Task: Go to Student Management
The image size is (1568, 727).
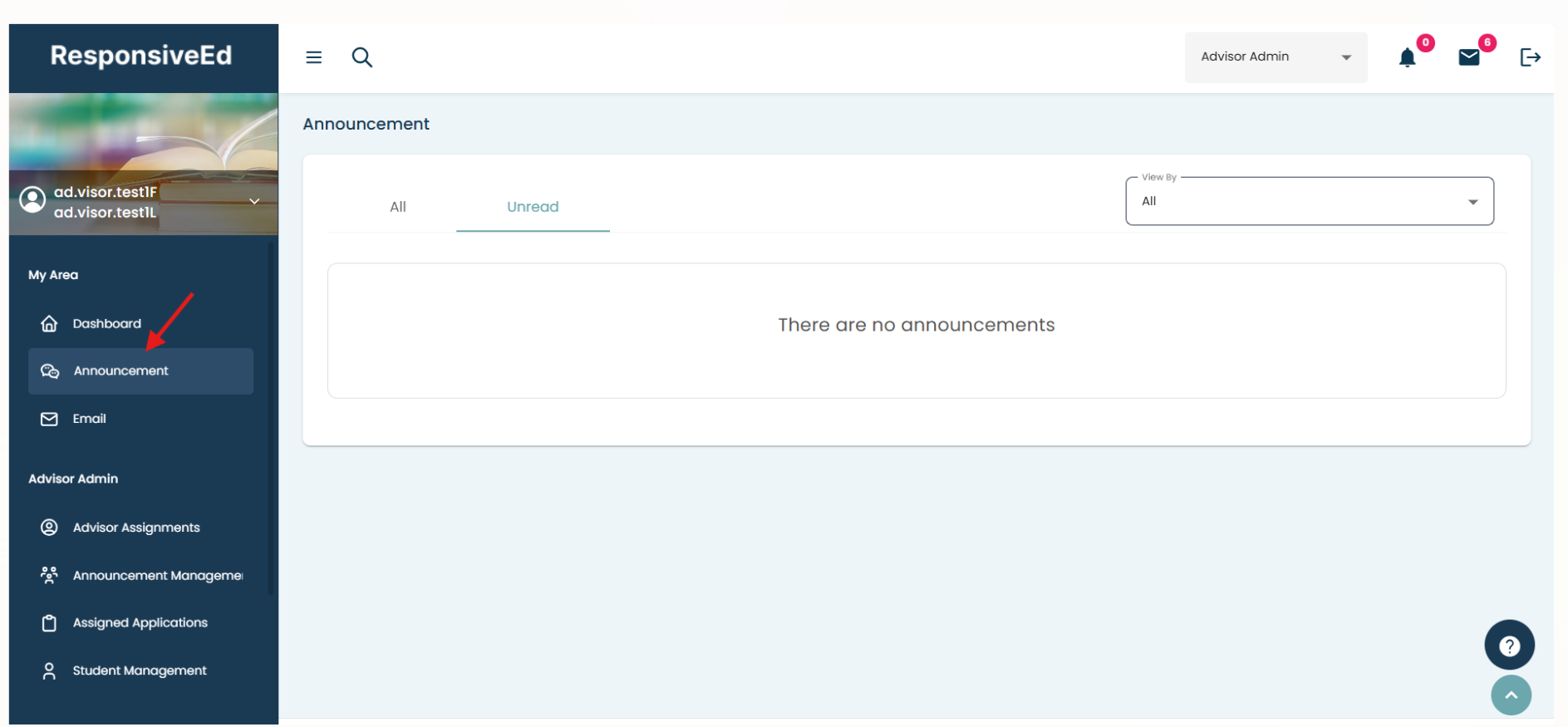Action: point(140,671)
